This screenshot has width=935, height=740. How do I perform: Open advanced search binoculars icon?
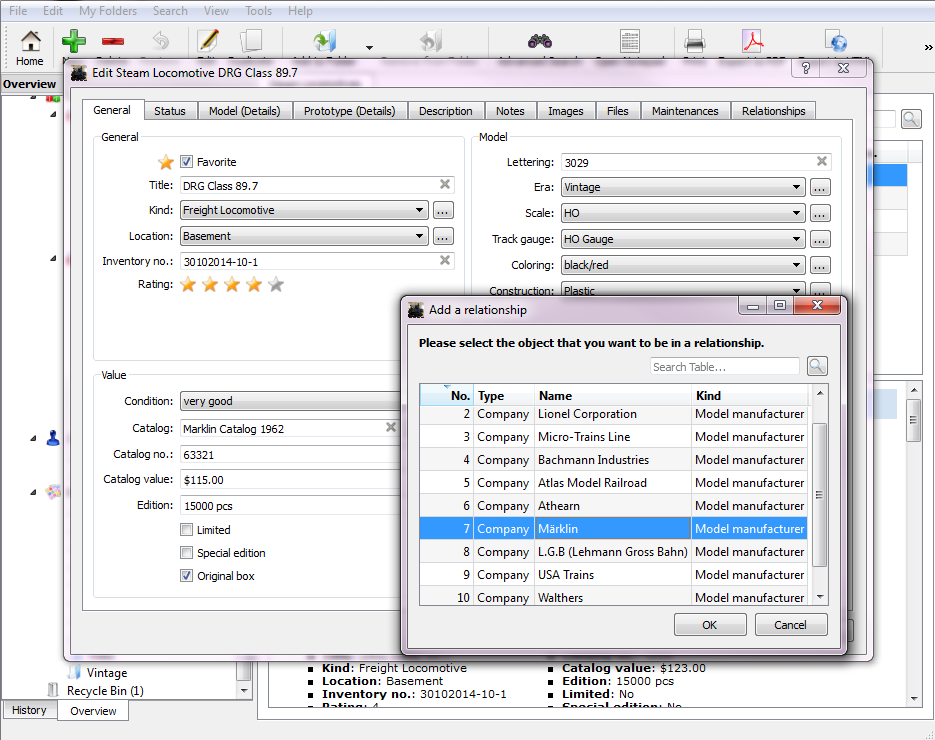coord(540,41)
